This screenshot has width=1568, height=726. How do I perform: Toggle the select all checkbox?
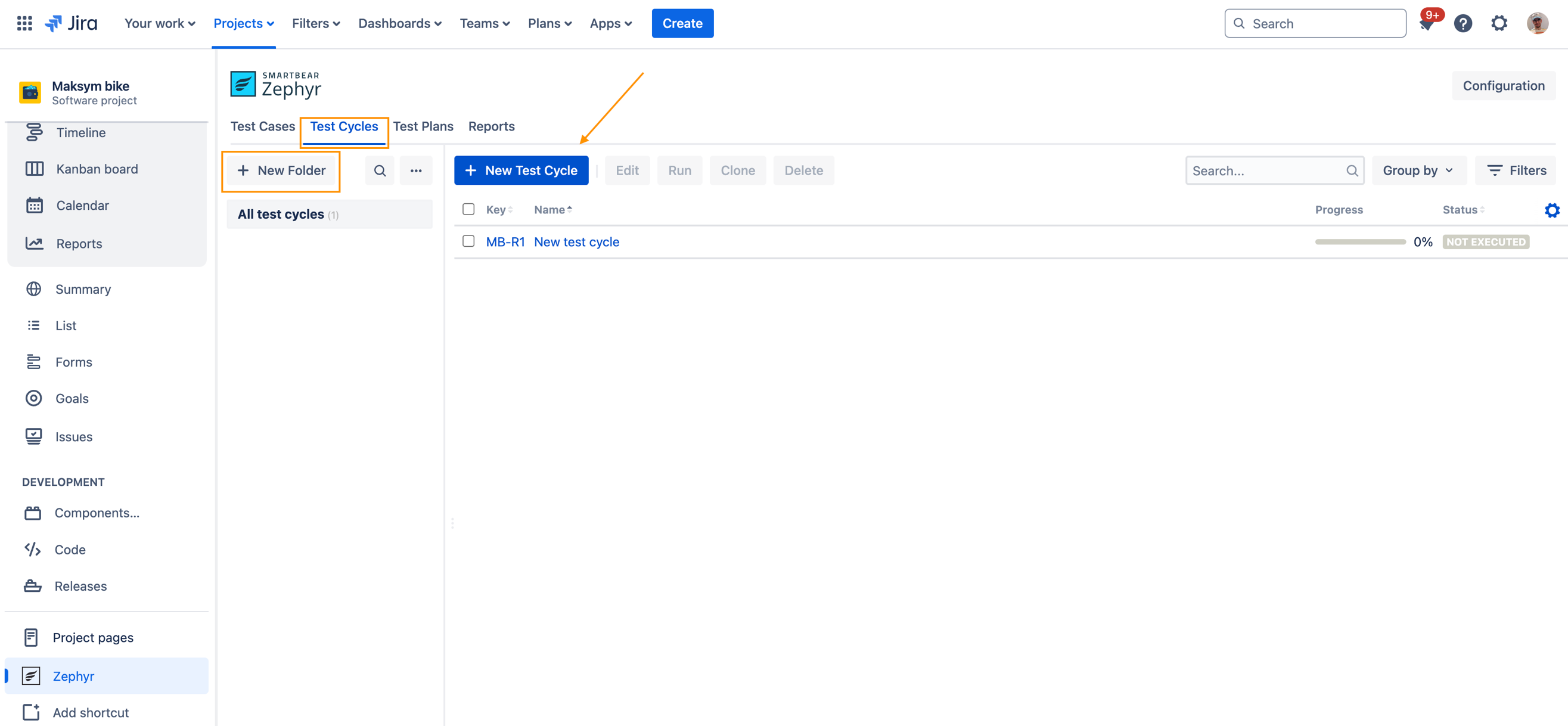[x=468, y=209]
